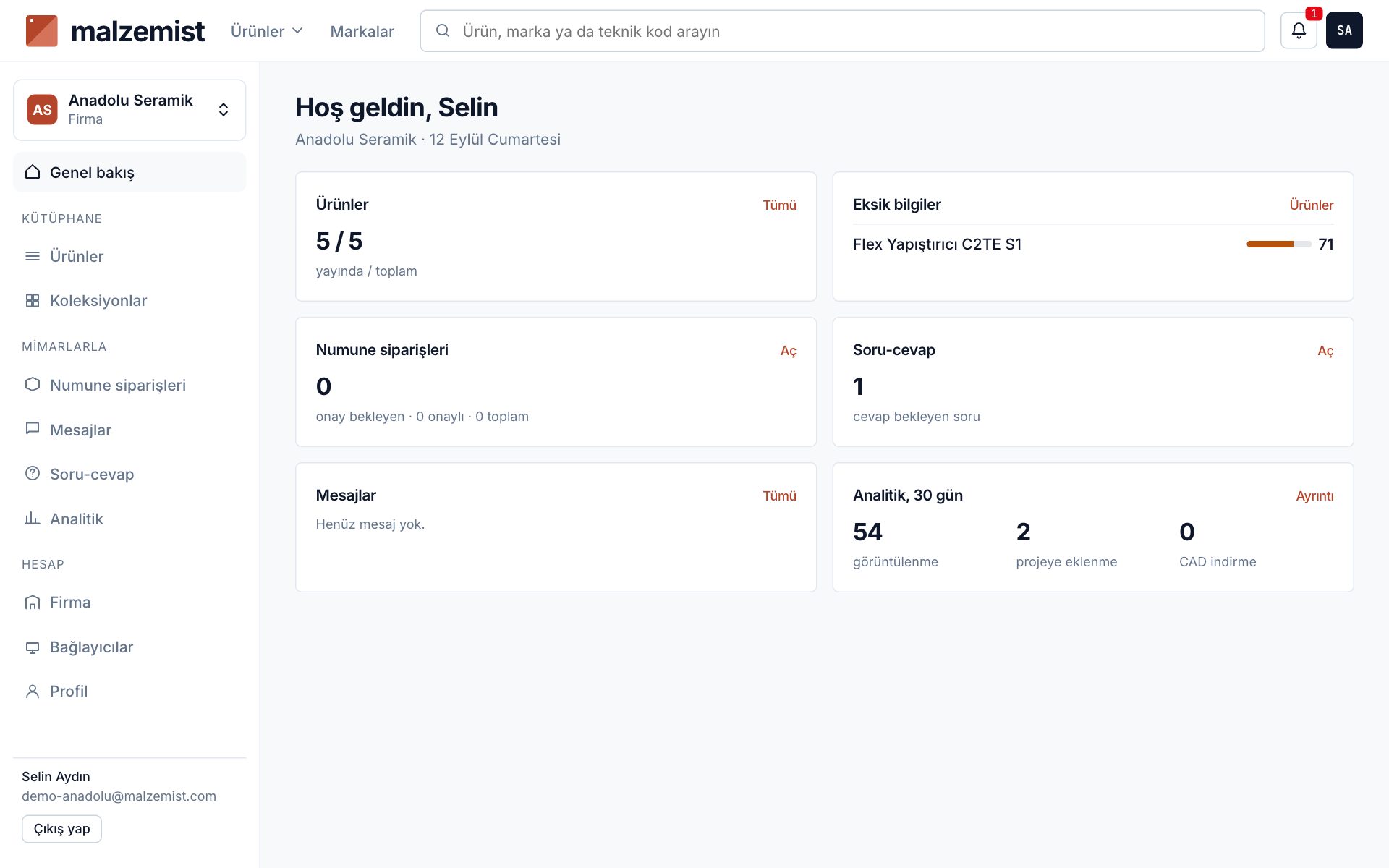Click the Genel bakış home icon
Viewport: 1389px width, 868px height.
click(33, 172)
